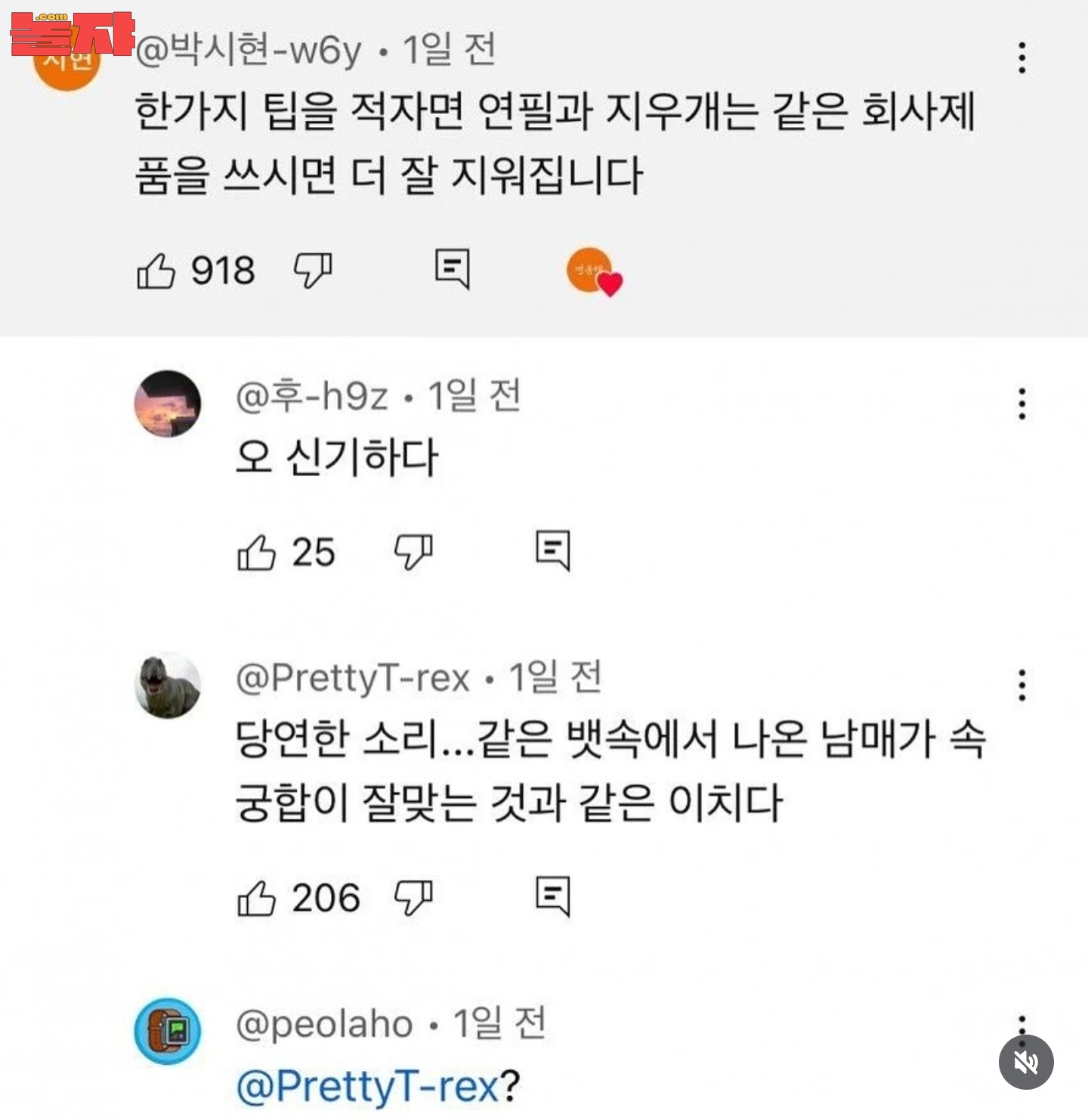Viewport: 1088px width, 1120px height.
Task: Reply to the @후-h9z comment
Action: pos(552,550)
